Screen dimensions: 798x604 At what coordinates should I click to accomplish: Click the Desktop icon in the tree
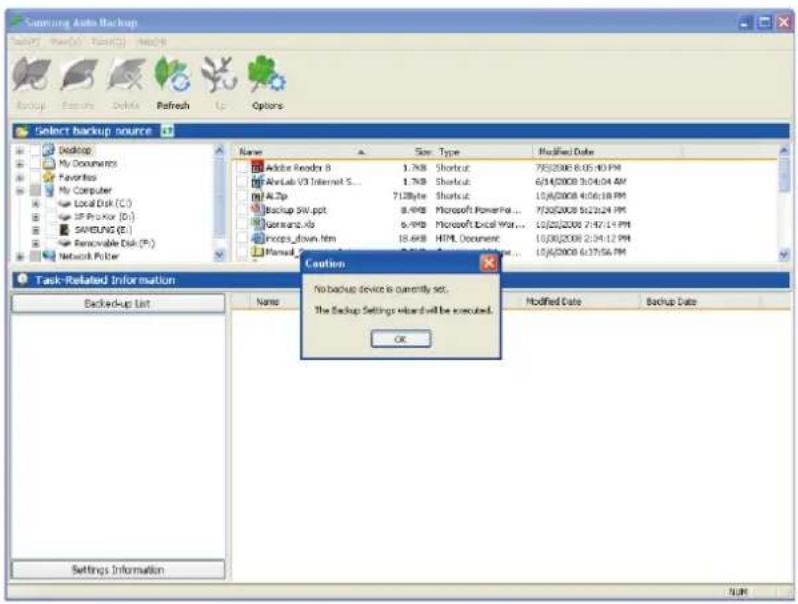point(49,150)
